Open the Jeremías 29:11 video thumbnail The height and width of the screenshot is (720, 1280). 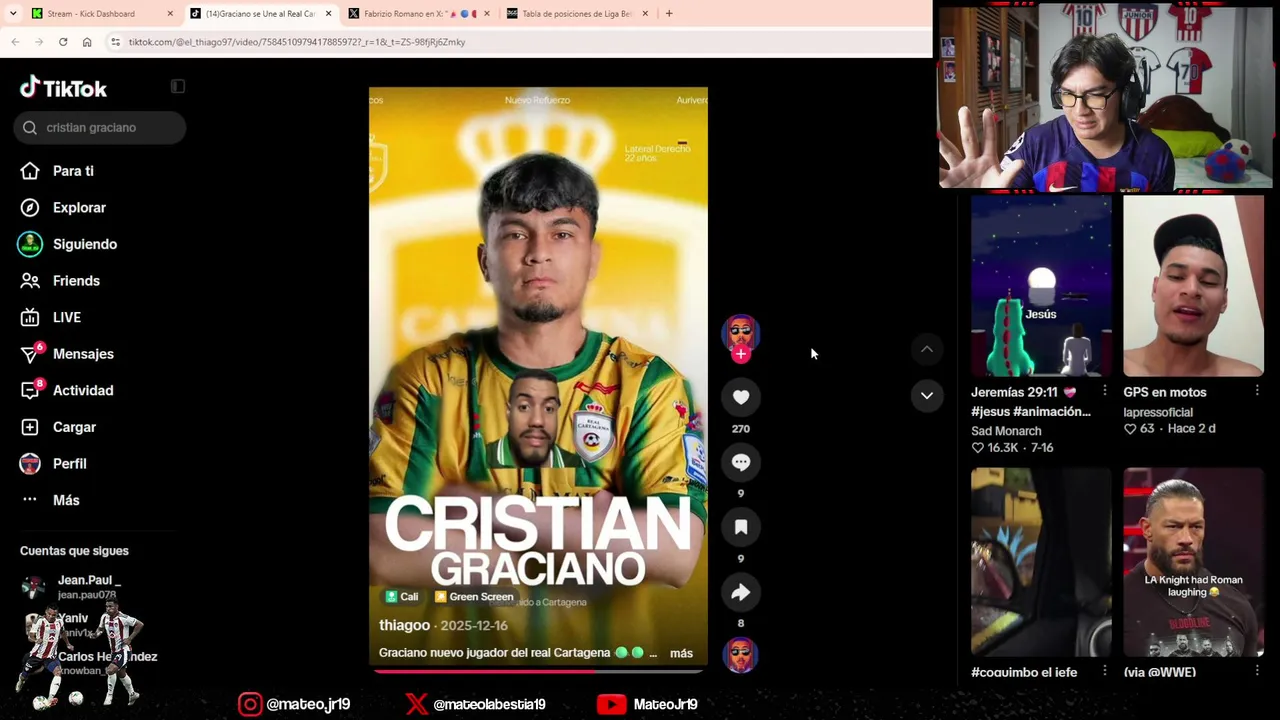[1041, 286]
